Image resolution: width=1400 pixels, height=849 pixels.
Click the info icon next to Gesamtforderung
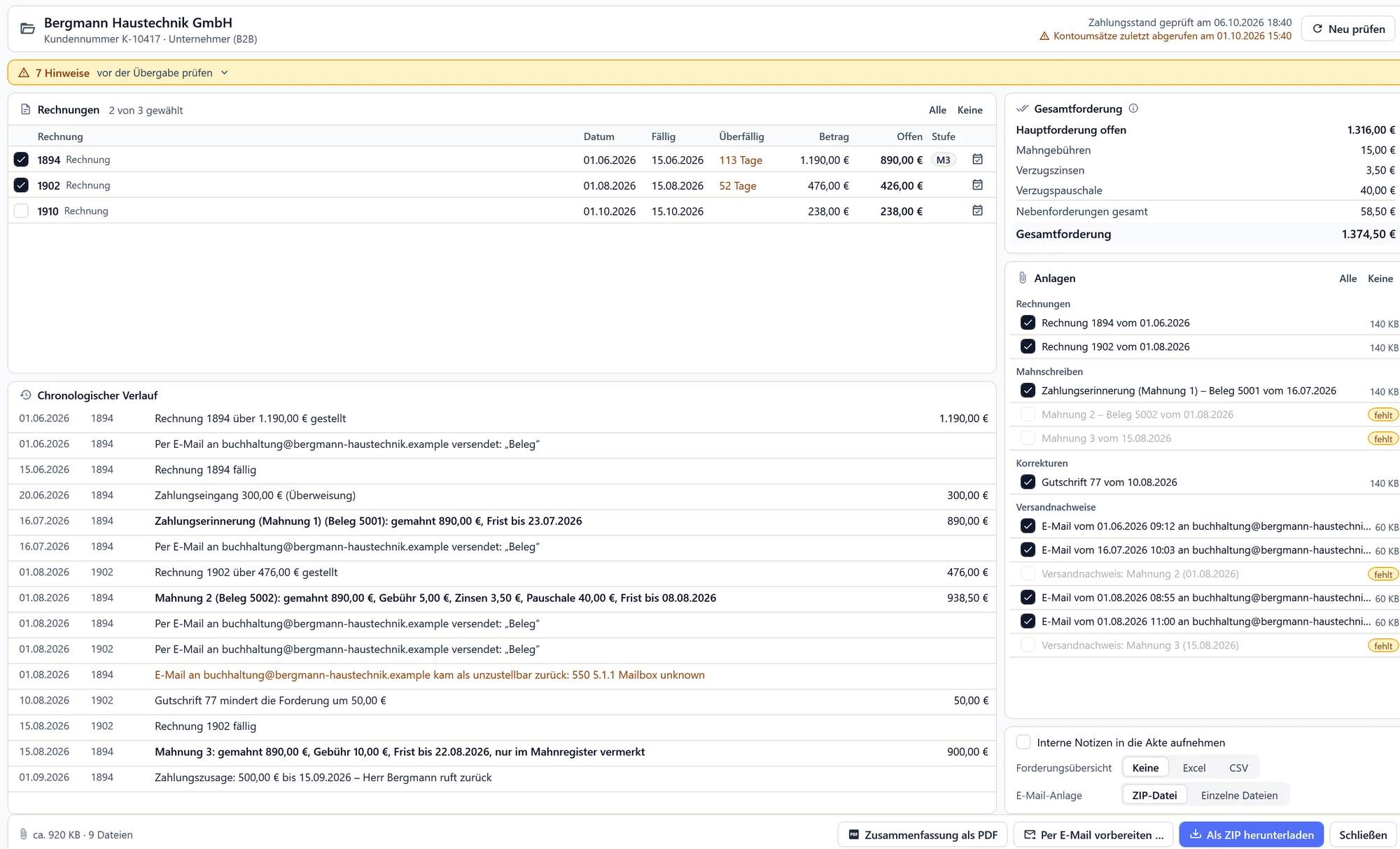coord(1133,108)
